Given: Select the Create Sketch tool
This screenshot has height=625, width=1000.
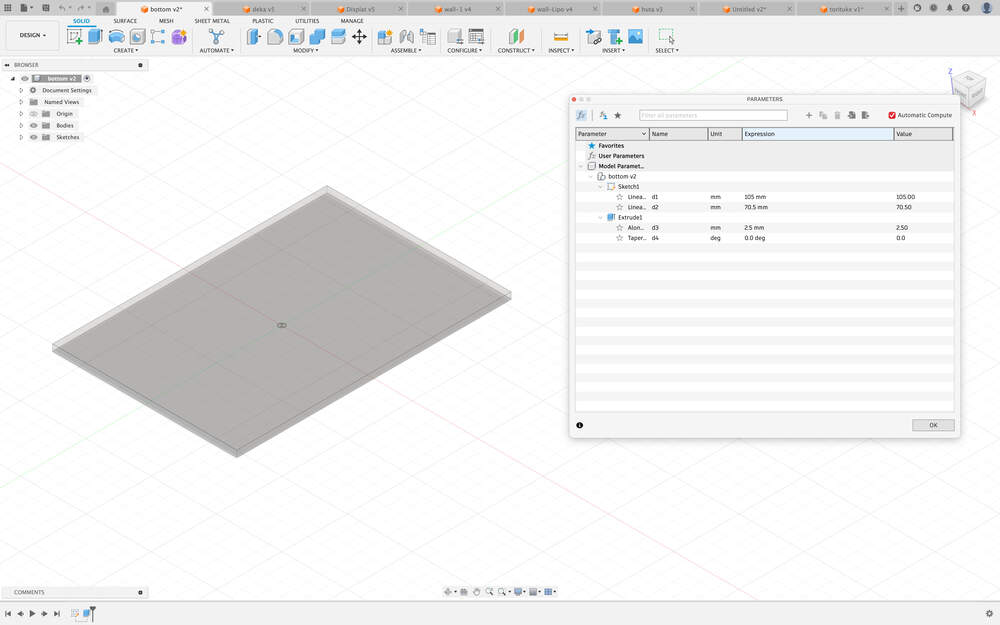Looking at the screenshot, I should [75, 37].
